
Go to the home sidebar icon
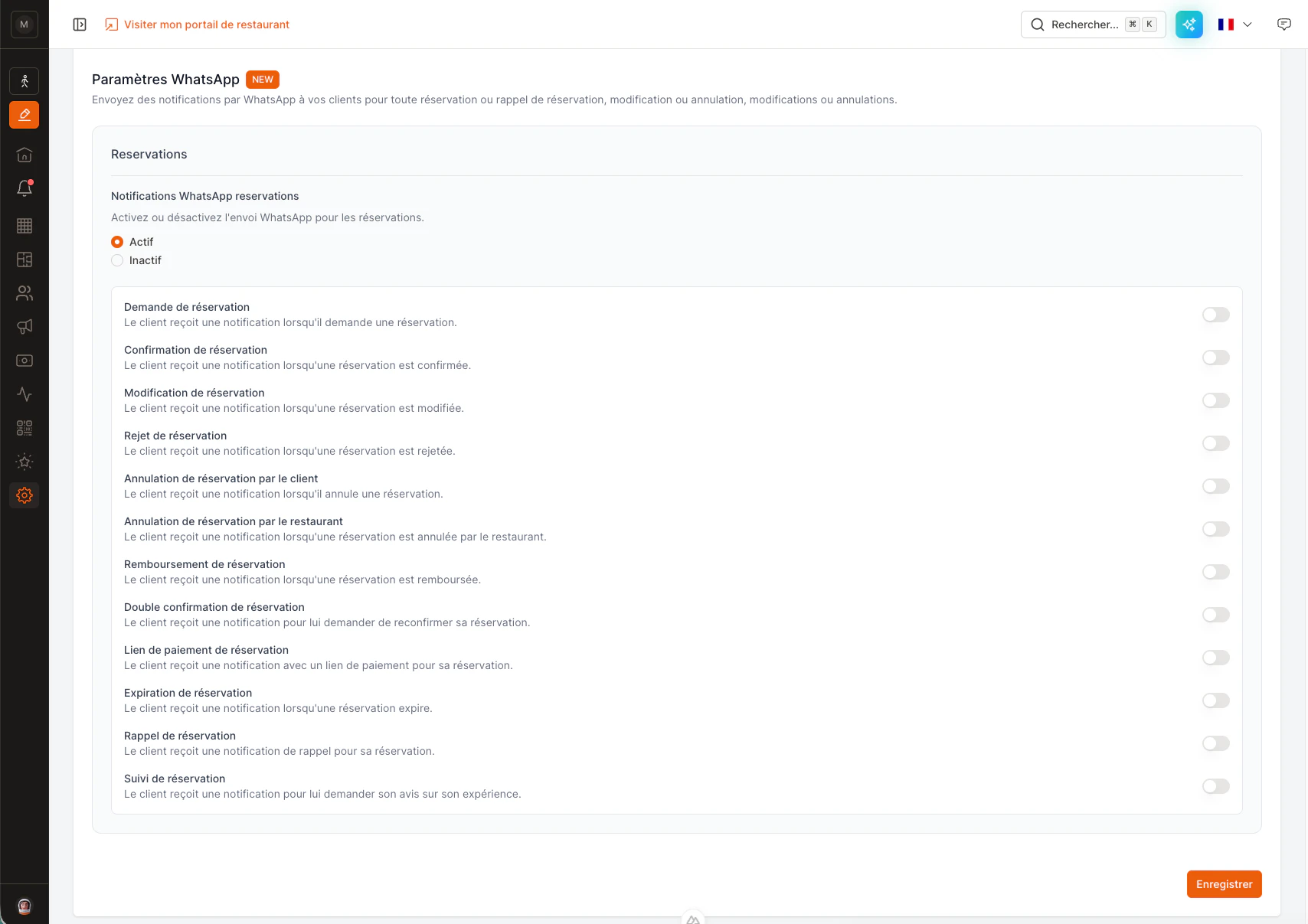tap(25, 155)
